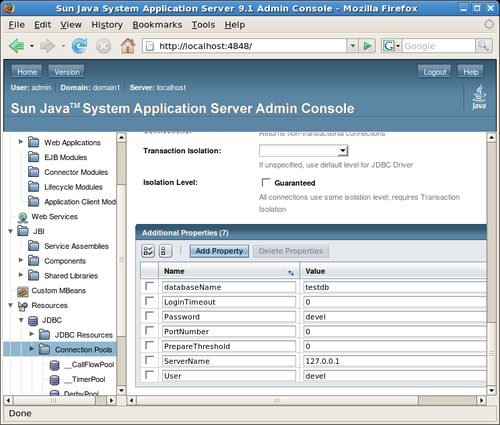This screenshot has height=425, width=500.
Task: Check the ServerName property row
Action: [149, 360]
